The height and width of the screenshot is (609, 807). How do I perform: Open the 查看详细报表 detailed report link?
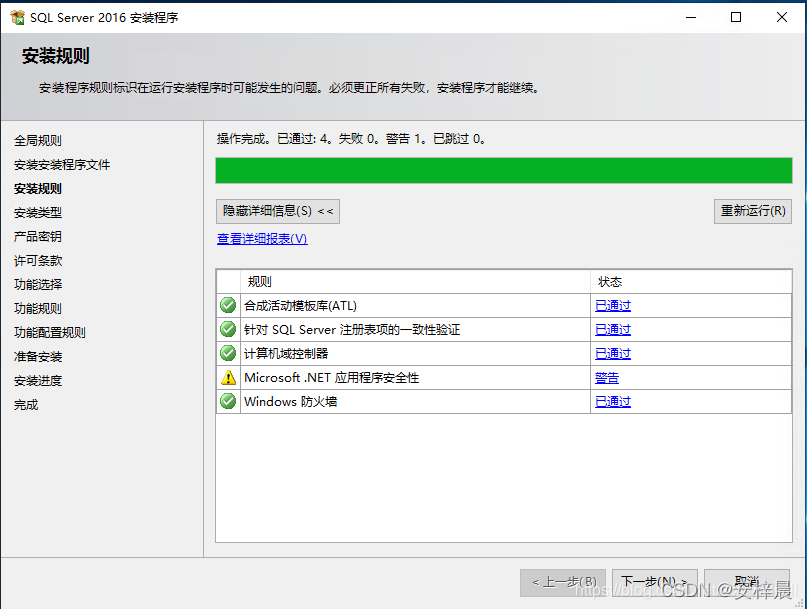pyautogui.click(x=261, y=239)
